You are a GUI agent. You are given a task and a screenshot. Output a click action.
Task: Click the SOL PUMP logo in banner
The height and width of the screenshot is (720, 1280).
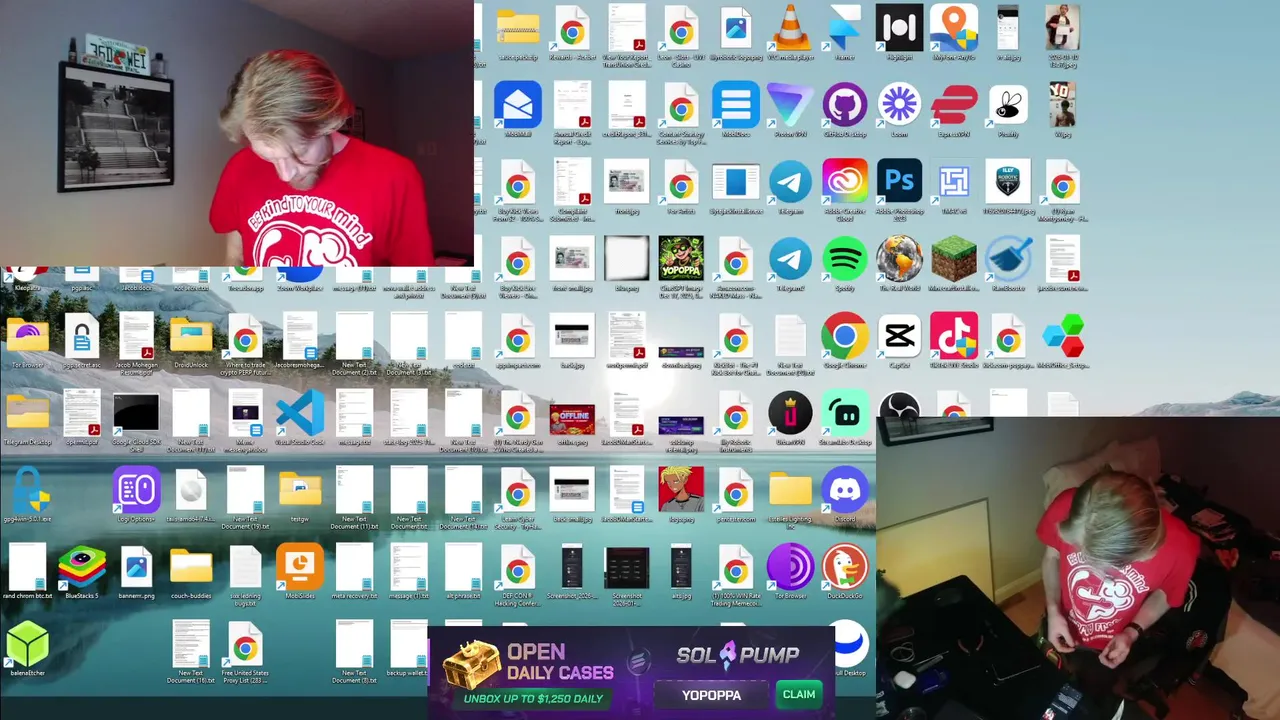pyautogui.click(x=738, y=655)
